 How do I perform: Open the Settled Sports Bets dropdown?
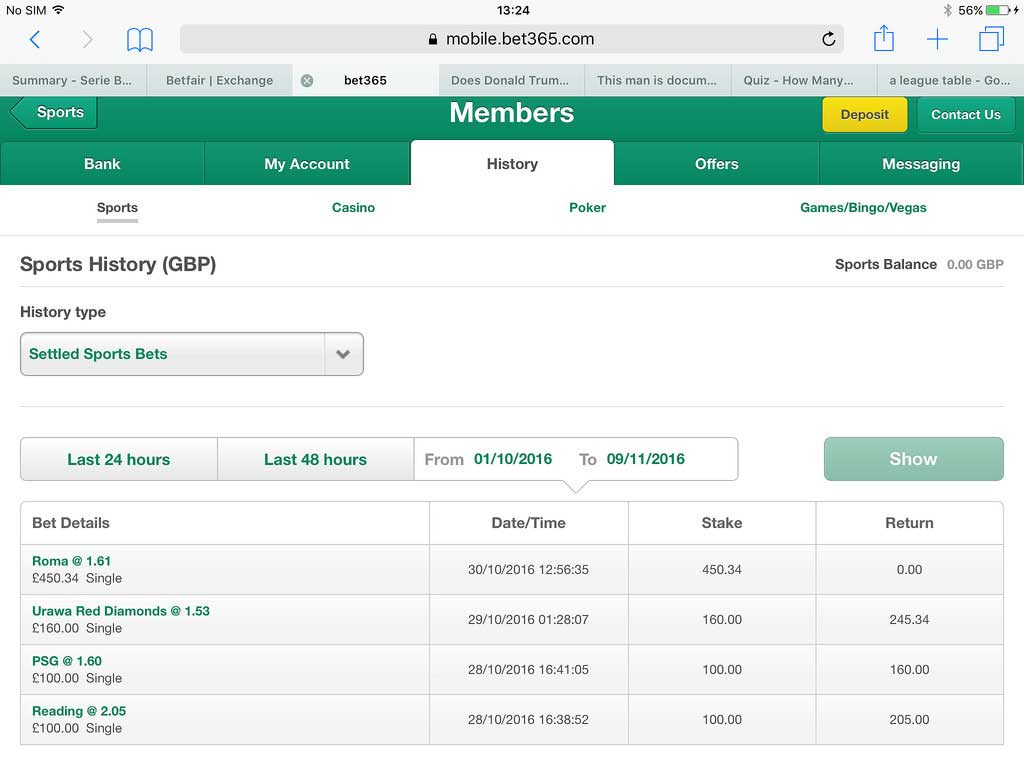[191, 354]
